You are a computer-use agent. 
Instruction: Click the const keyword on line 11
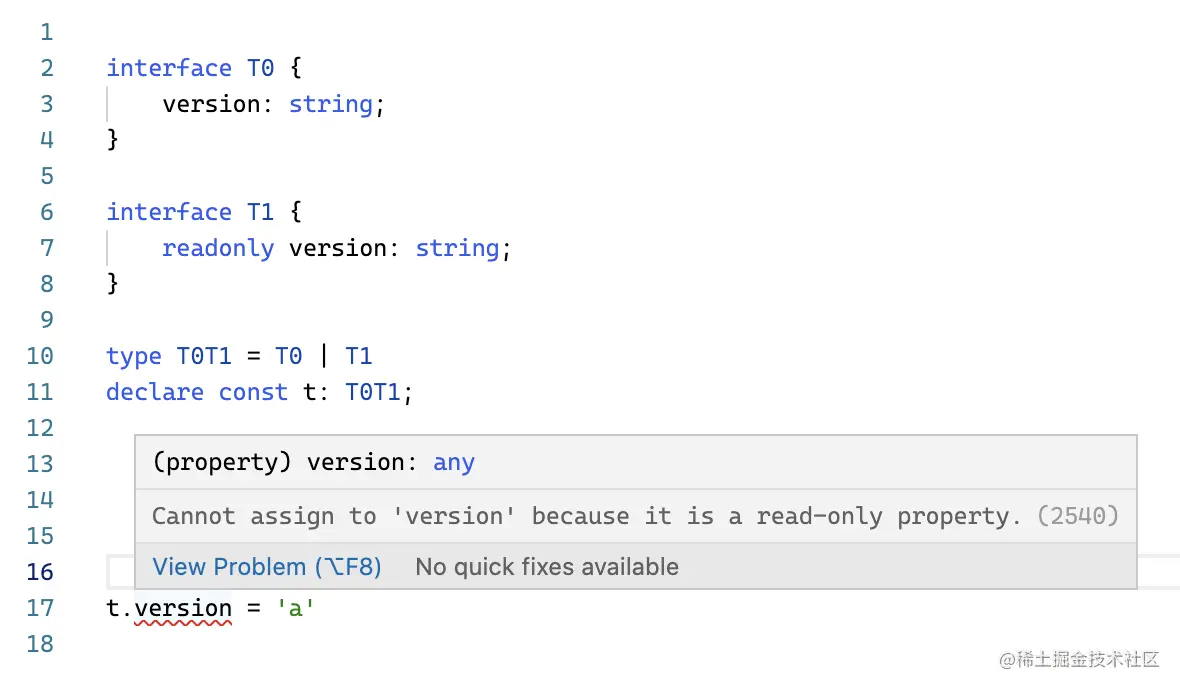point(254,392)
